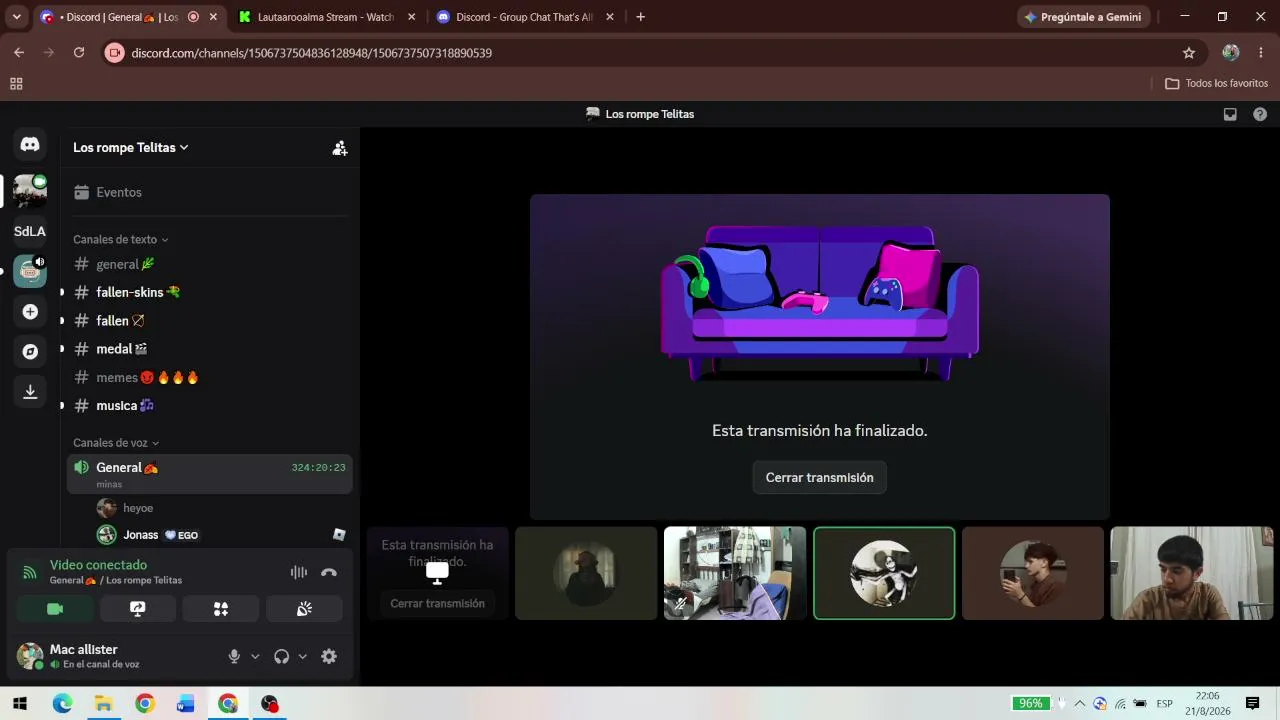This screenshot has height=720, width=1280.
Task: Collapse the Canales de texto category
Action: pos(120,240)
